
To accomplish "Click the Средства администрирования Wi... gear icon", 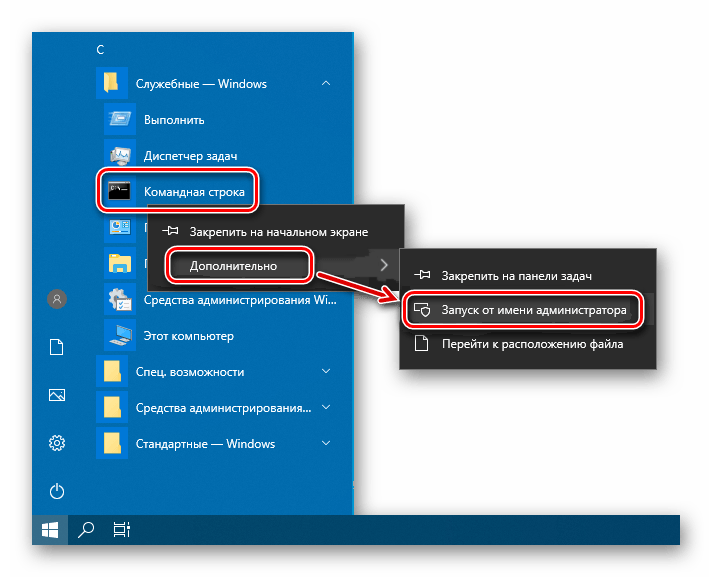I will [x=120, y=300].
